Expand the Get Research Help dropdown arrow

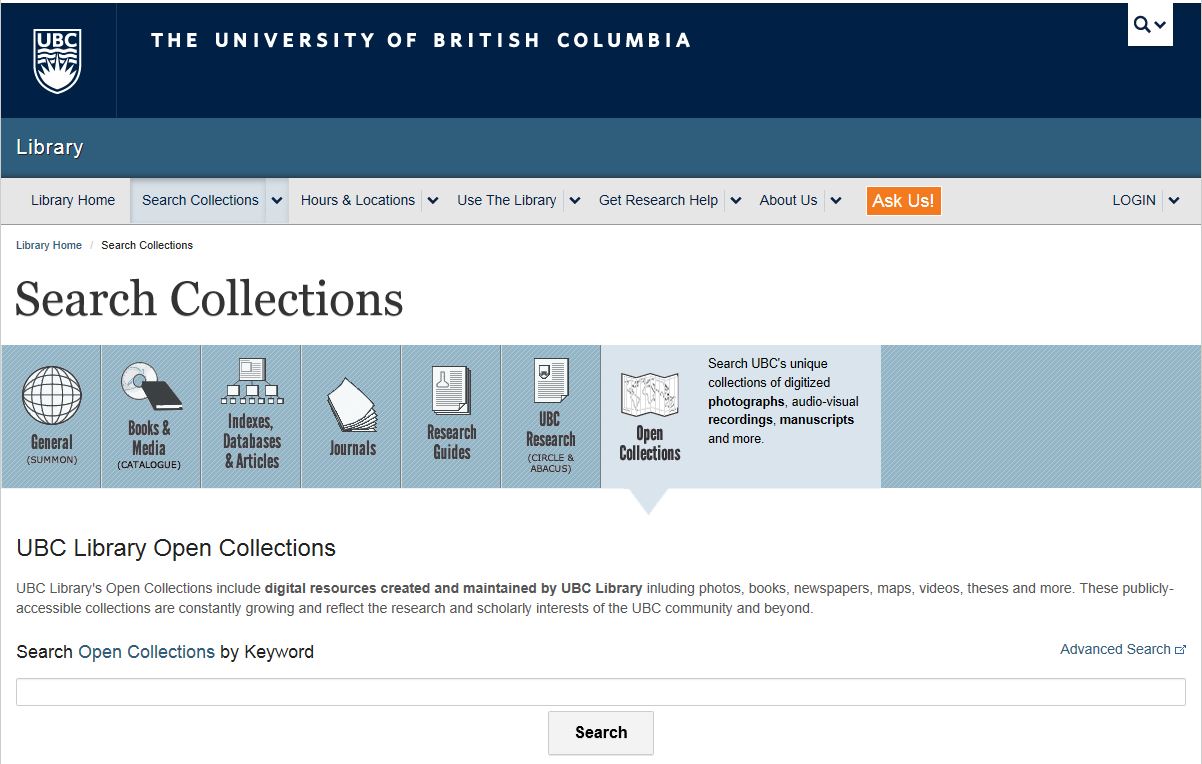[736, 200]
